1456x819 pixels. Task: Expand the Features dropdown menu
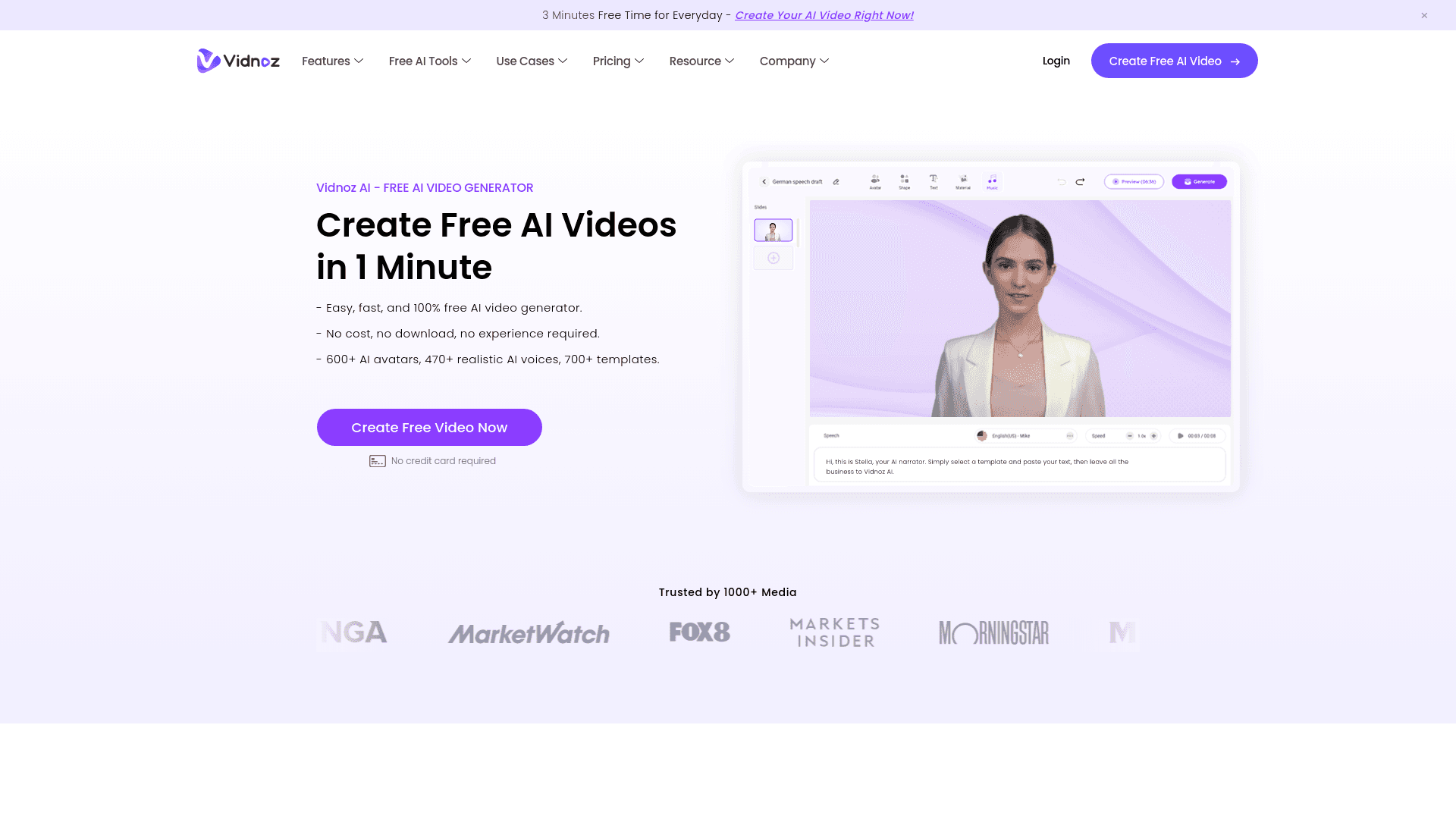point(333,61)
